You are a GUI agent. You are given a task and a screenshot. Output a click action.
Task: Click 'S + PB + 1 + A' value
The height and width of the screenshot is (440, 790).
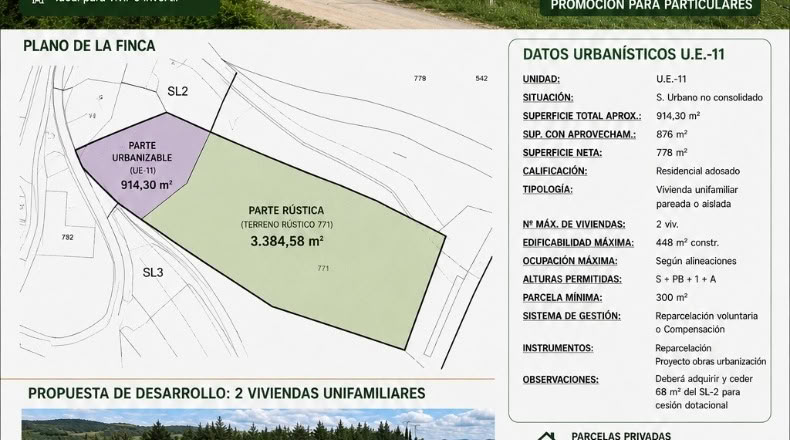click(x=686, y=279)
